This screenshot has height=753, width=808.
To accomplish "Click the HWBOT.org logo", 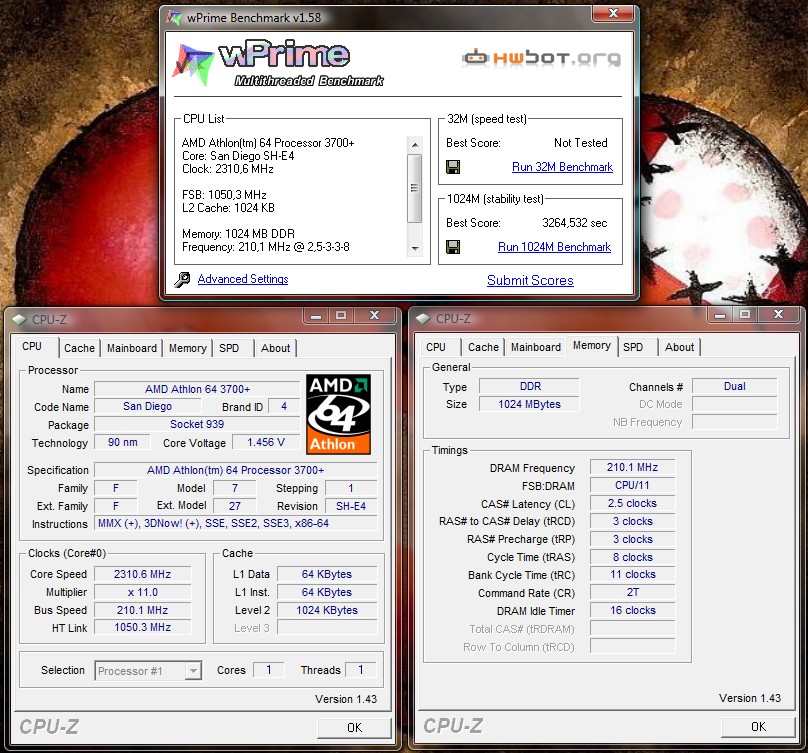I will coord(542,58).
